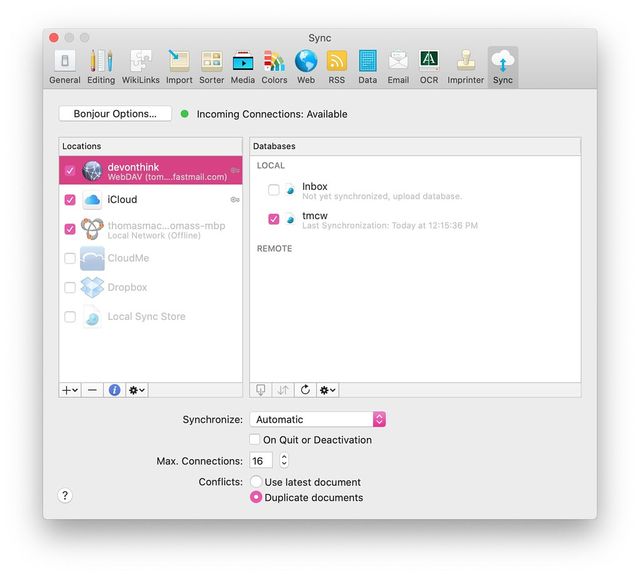This screenshot has width=640, height=576.
Task: Show info for the selected sync location
Action: (x=114, y=390)
